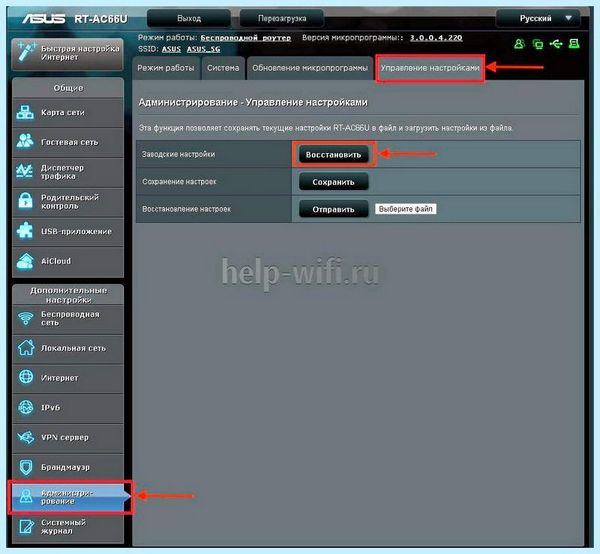Click the Выберите файл file chooser

click(406, 209)
